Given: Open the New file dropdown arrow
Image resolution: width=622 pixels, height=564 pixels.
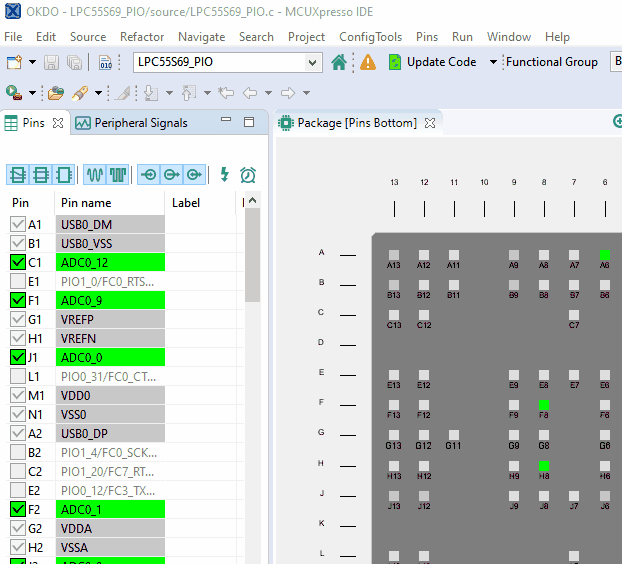Looking at the screenshot, I should point(33,62).
